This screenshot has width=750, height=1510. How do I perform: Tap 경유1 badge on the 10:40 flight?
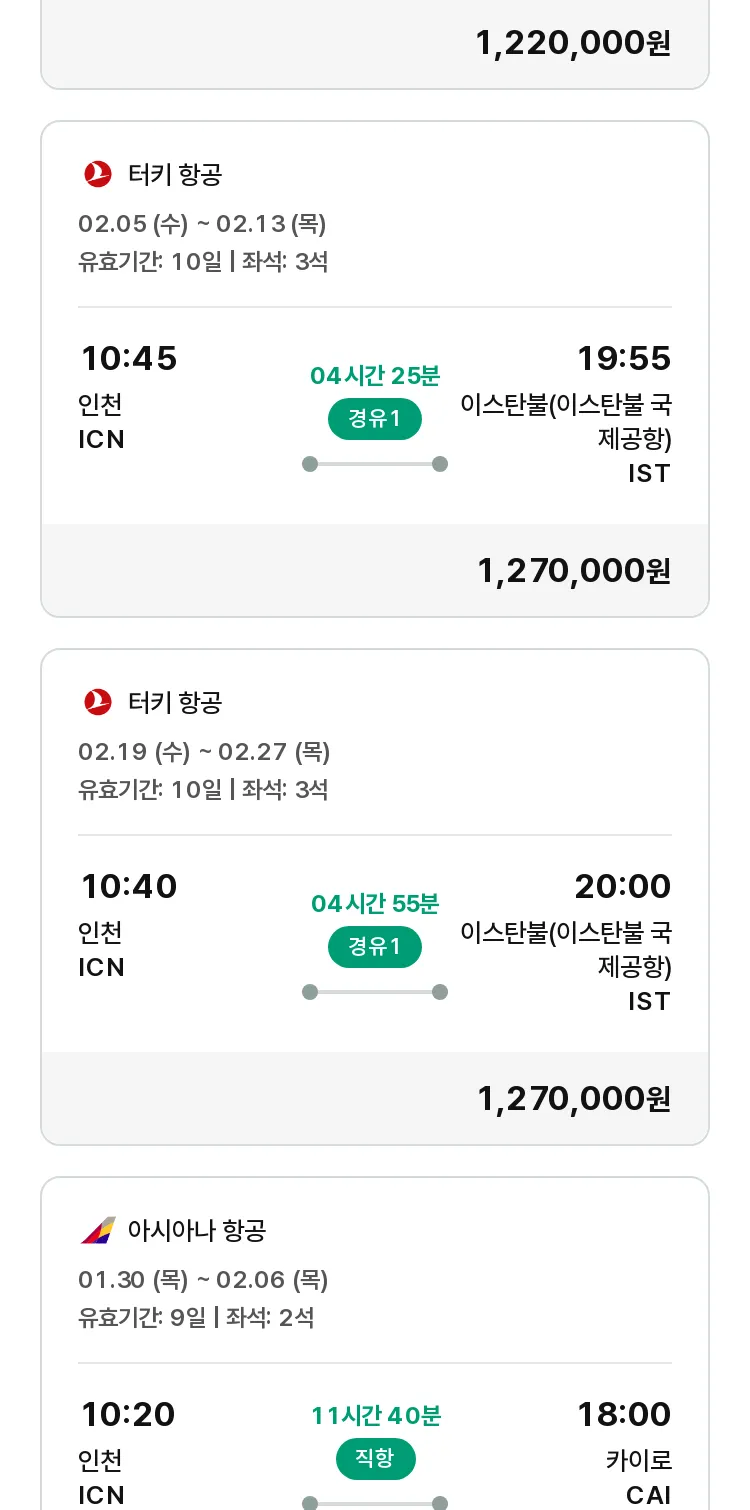375,947
